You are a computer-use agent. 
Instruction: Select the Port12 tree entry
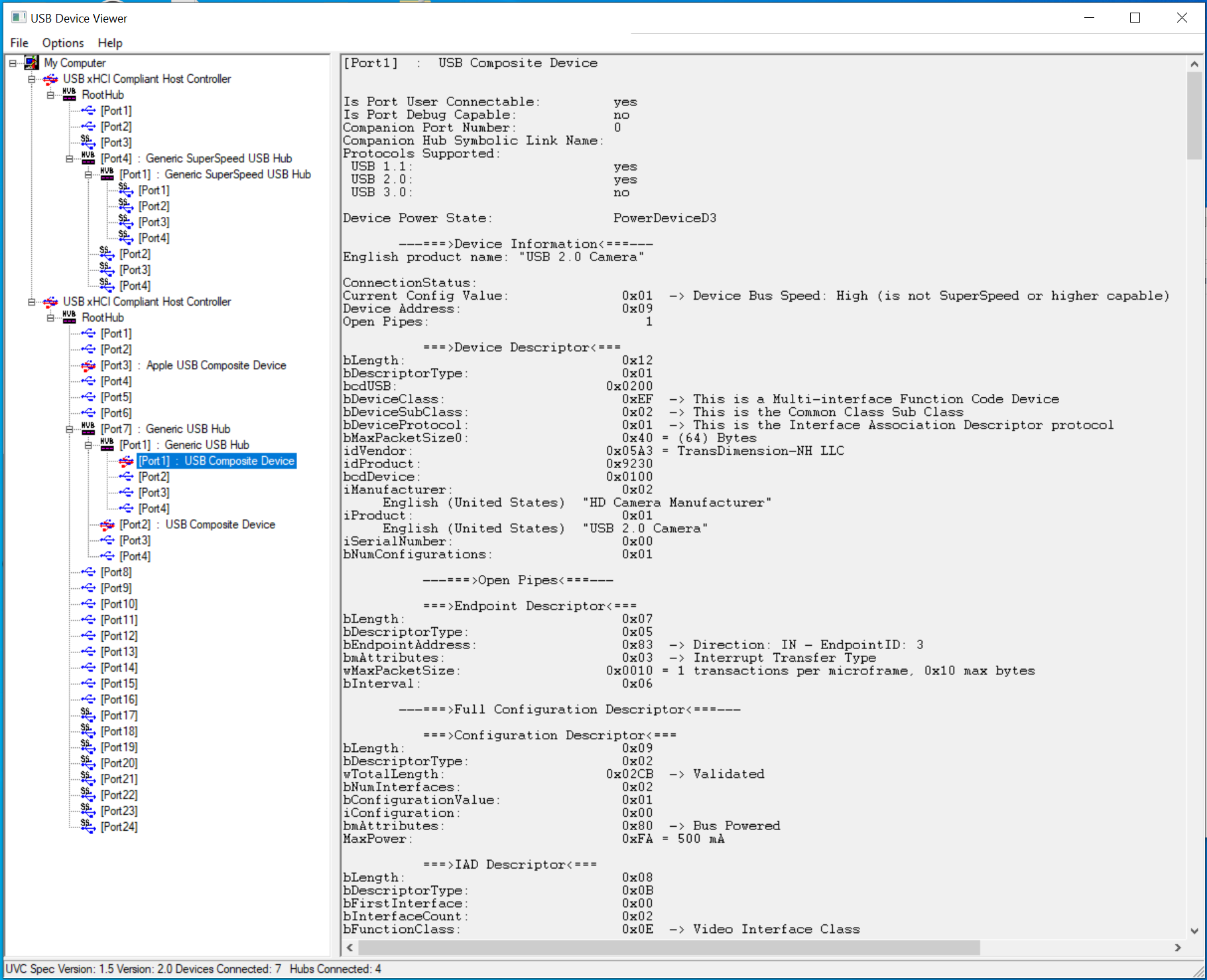(119, 636)
